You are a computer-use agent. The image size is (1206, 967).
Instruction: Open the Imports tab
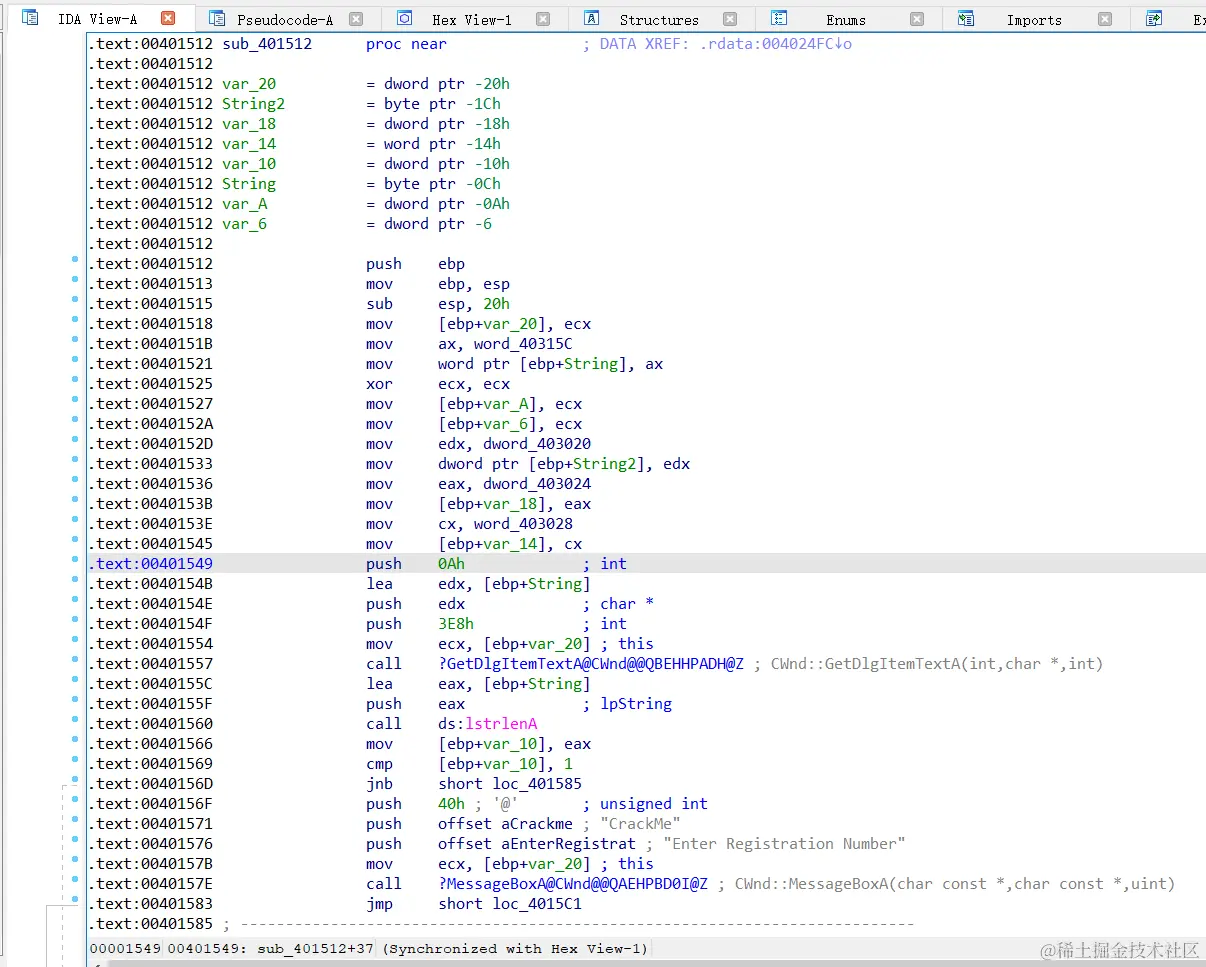click(1034, 19)
